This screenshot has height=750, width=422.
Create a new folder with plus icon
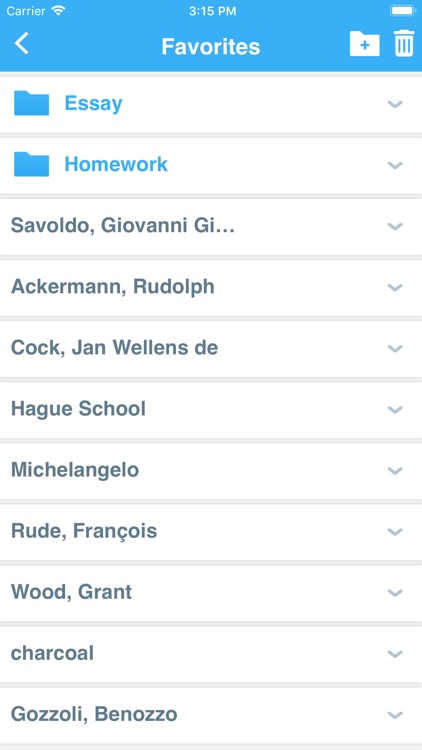(365, 44)
